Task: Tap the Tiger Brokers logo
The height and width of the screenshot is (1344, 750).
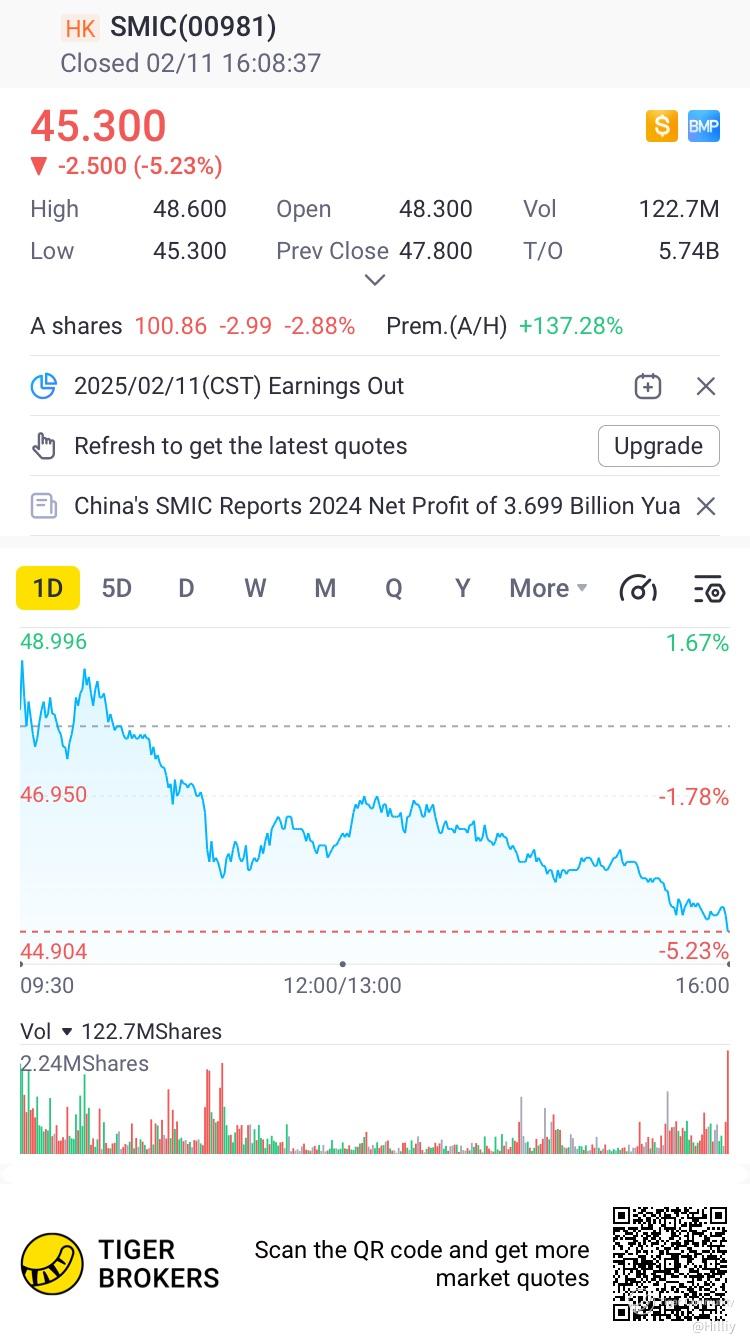Action: point(53,1263)
